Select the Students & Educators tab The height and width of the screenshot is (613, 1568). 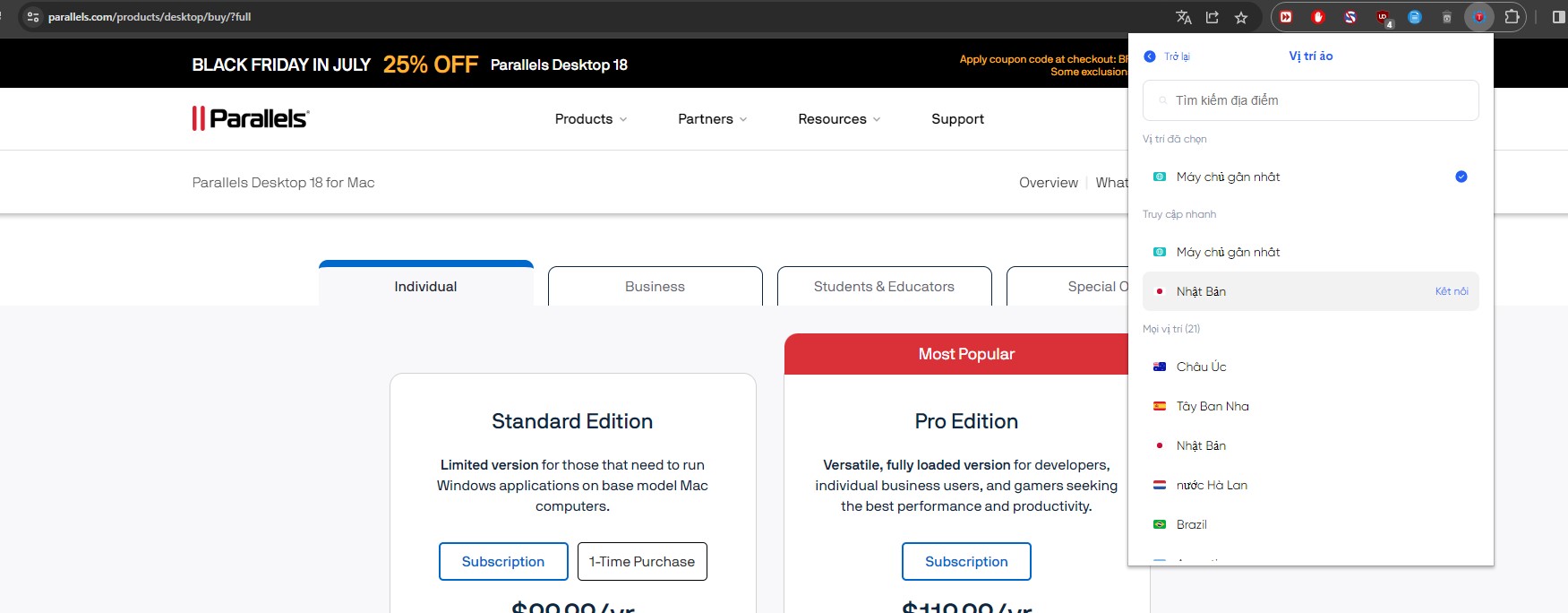[884, 287]
